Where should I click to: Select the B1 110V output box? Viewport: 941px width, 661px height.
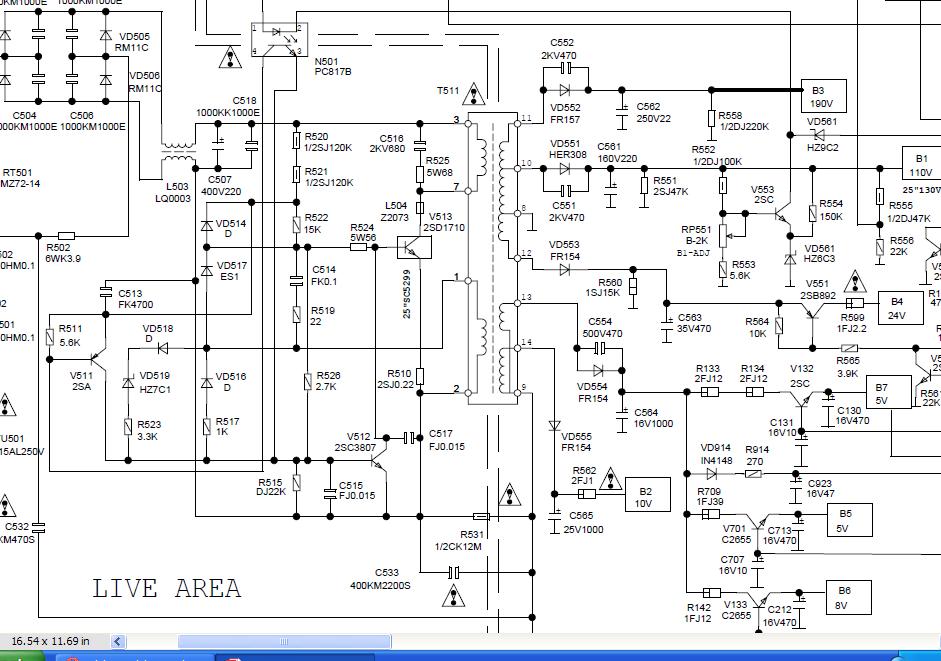(x=918, y=165)
